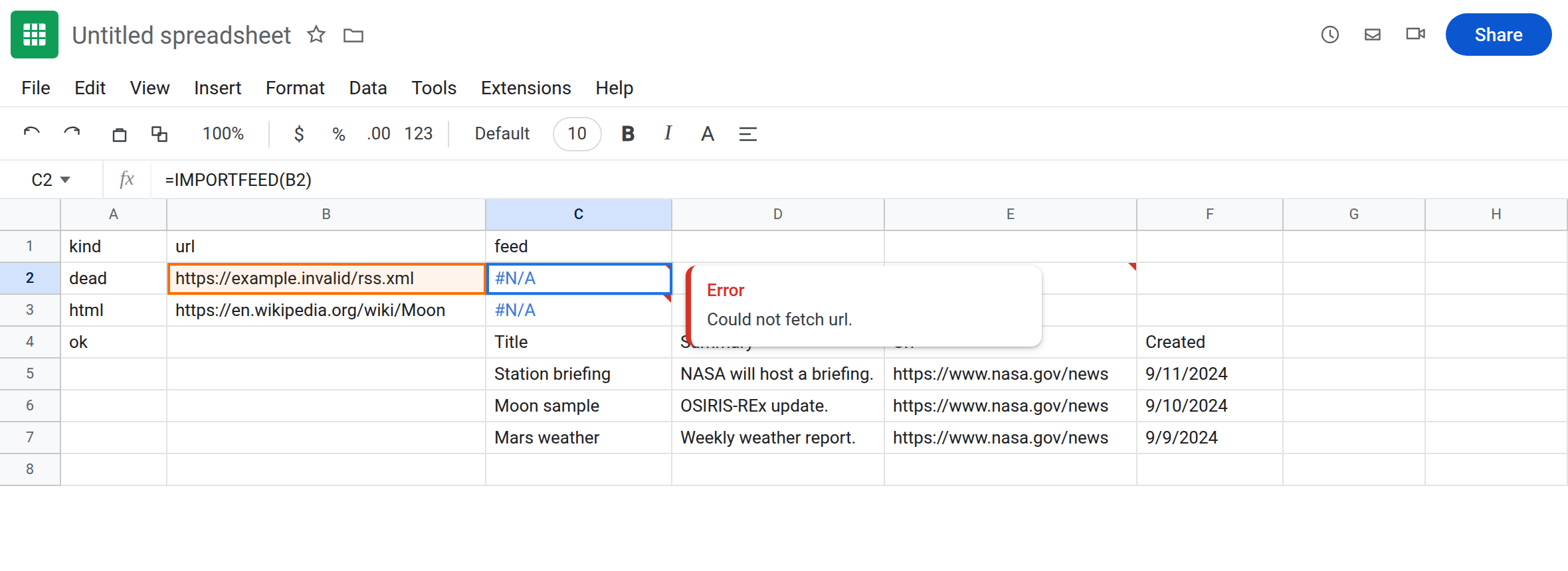Toggle bold formatting
1568x571 pixels.
[x=628, y=134]
